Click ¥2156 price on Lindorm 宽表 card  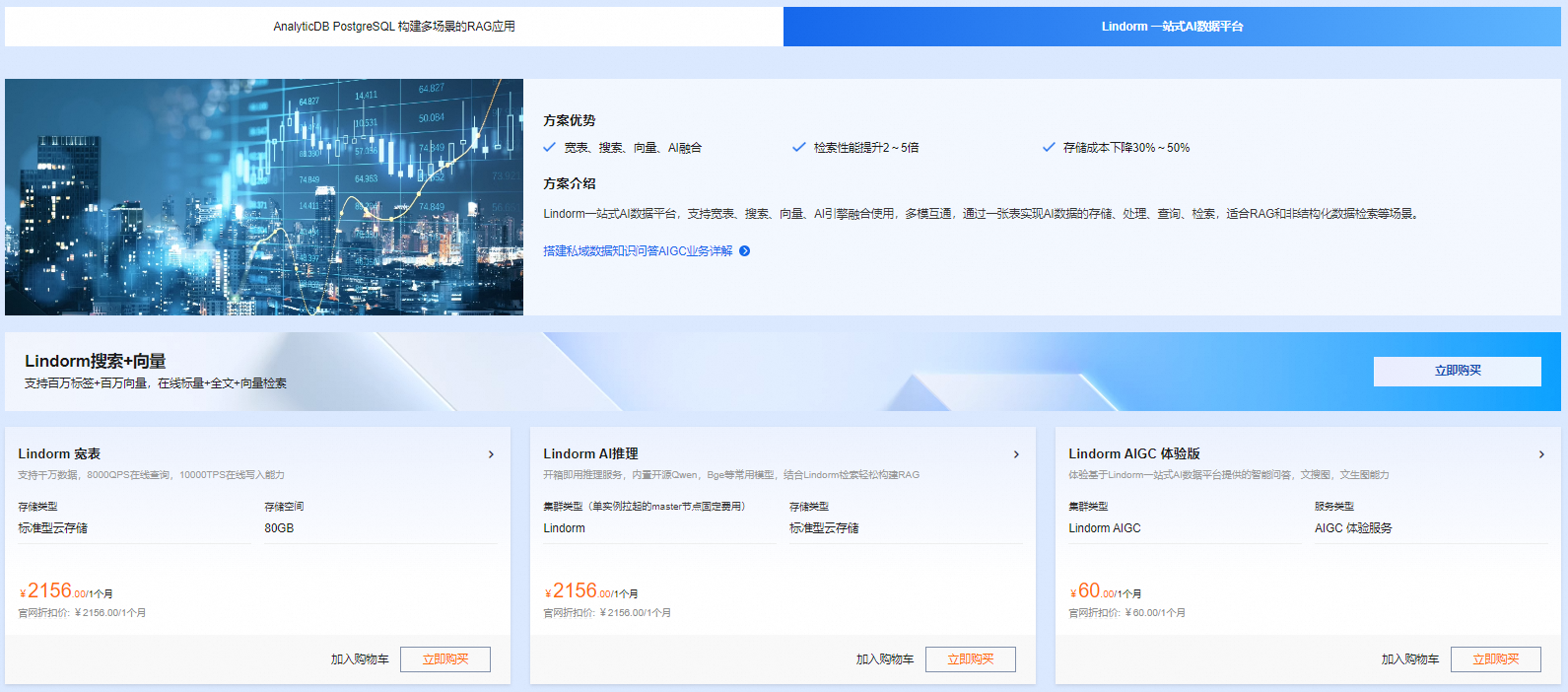coord(65,591)
